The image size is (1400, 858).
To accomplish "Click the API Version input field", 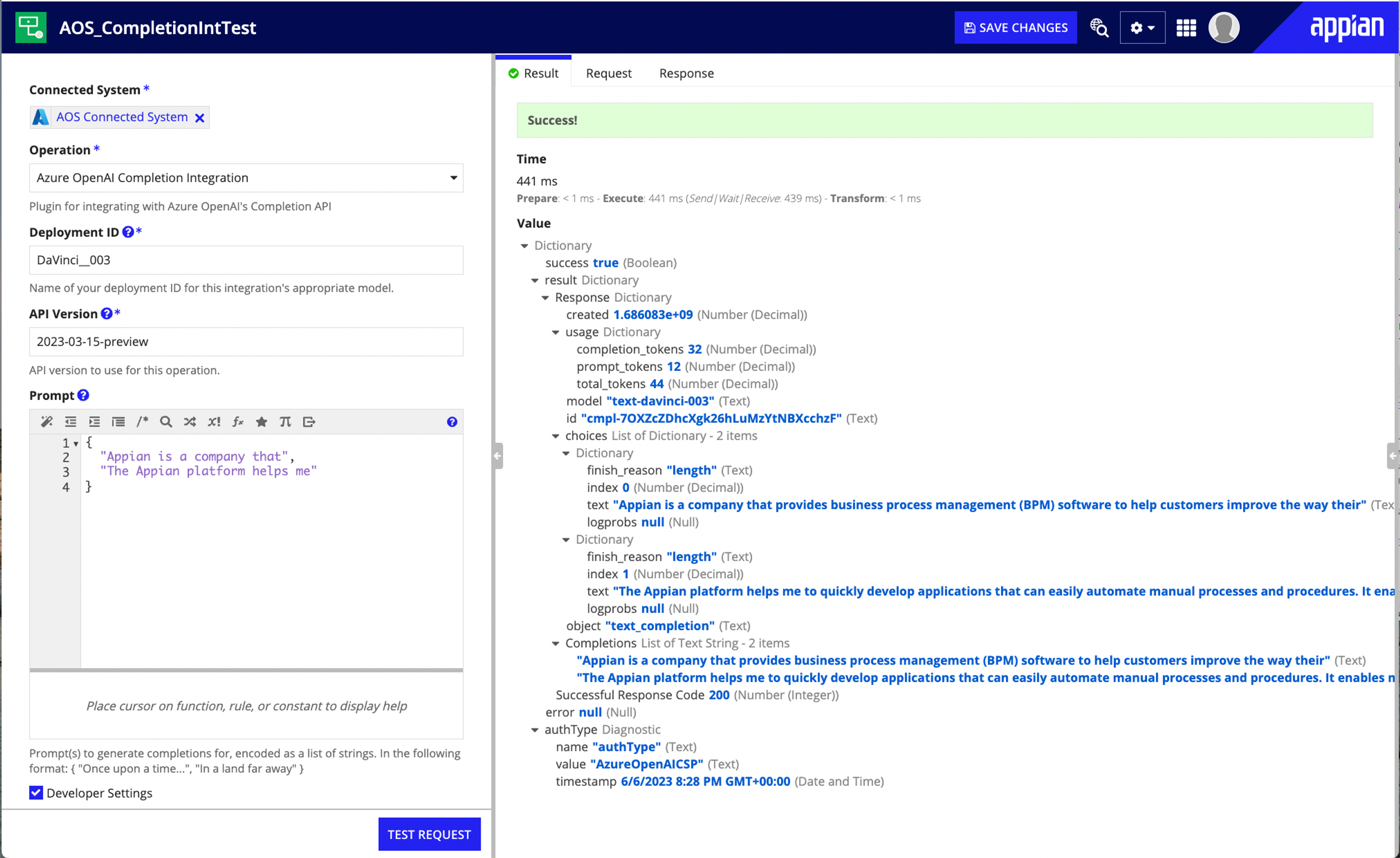I will coord(246,342).
